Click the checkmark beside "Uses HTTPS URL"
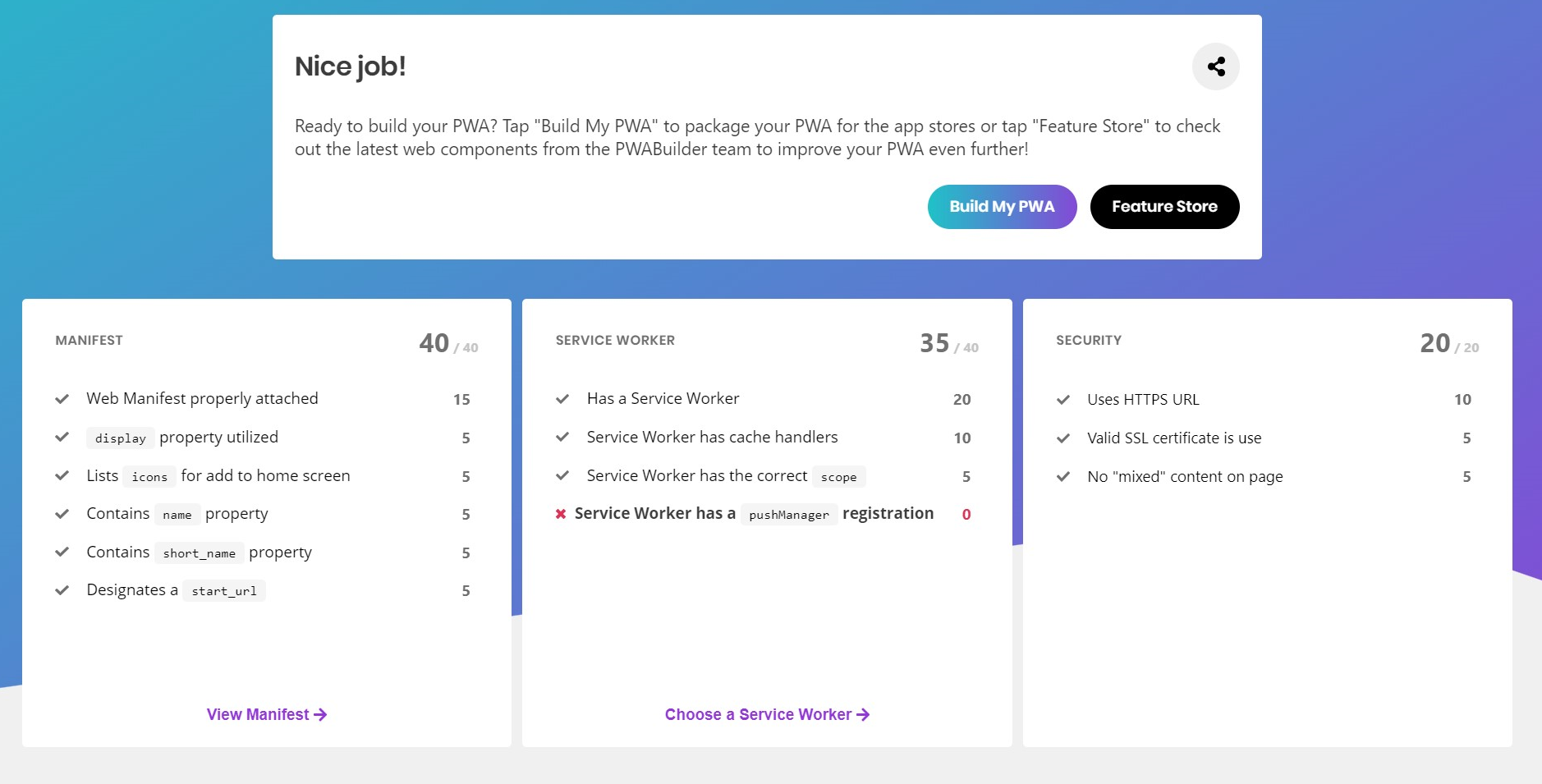This screenshot has width=1542, height=784. tap(1063, 399)
